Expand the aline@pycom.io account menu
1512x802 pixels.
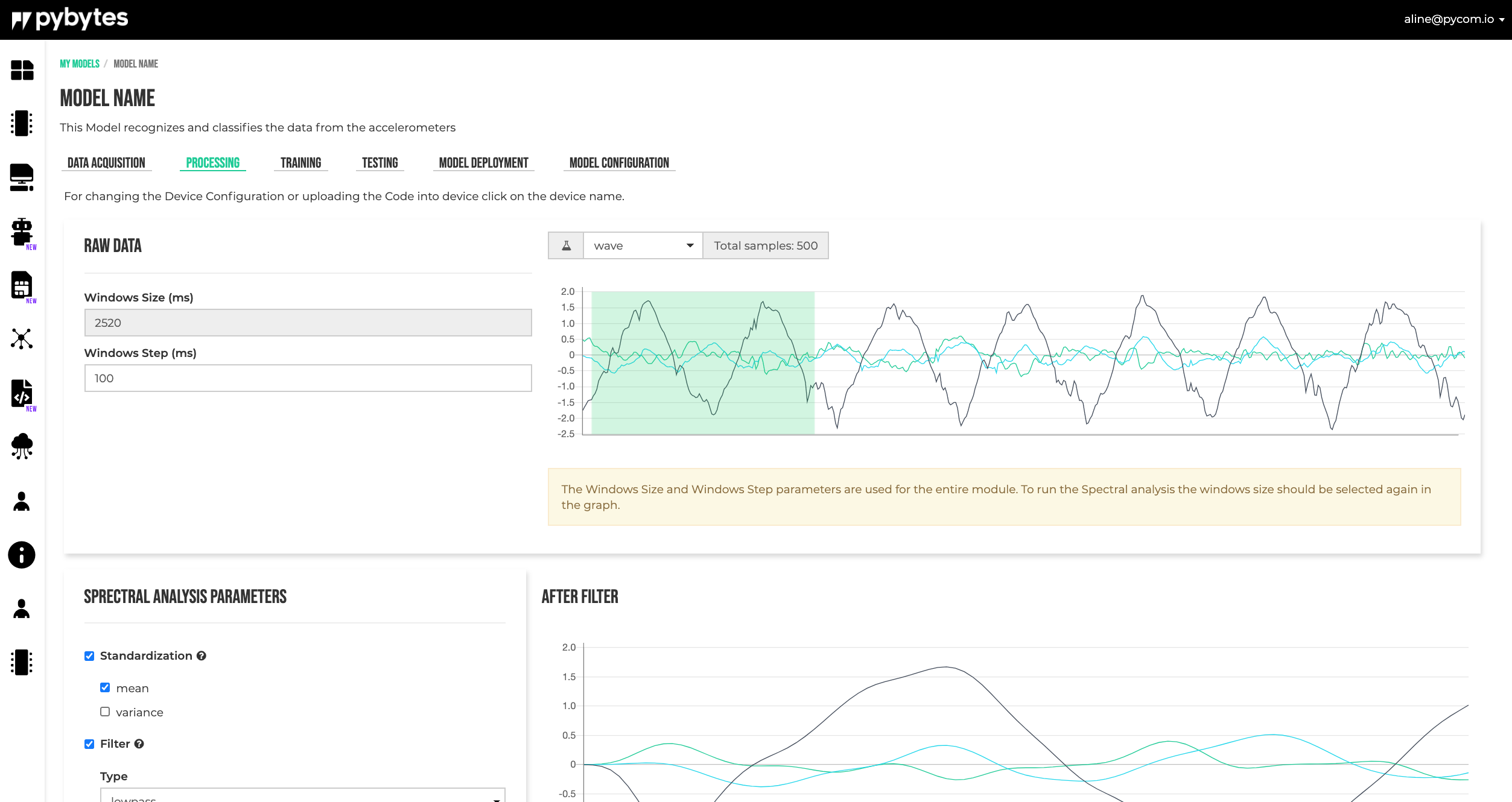[x=1453, y=19]
